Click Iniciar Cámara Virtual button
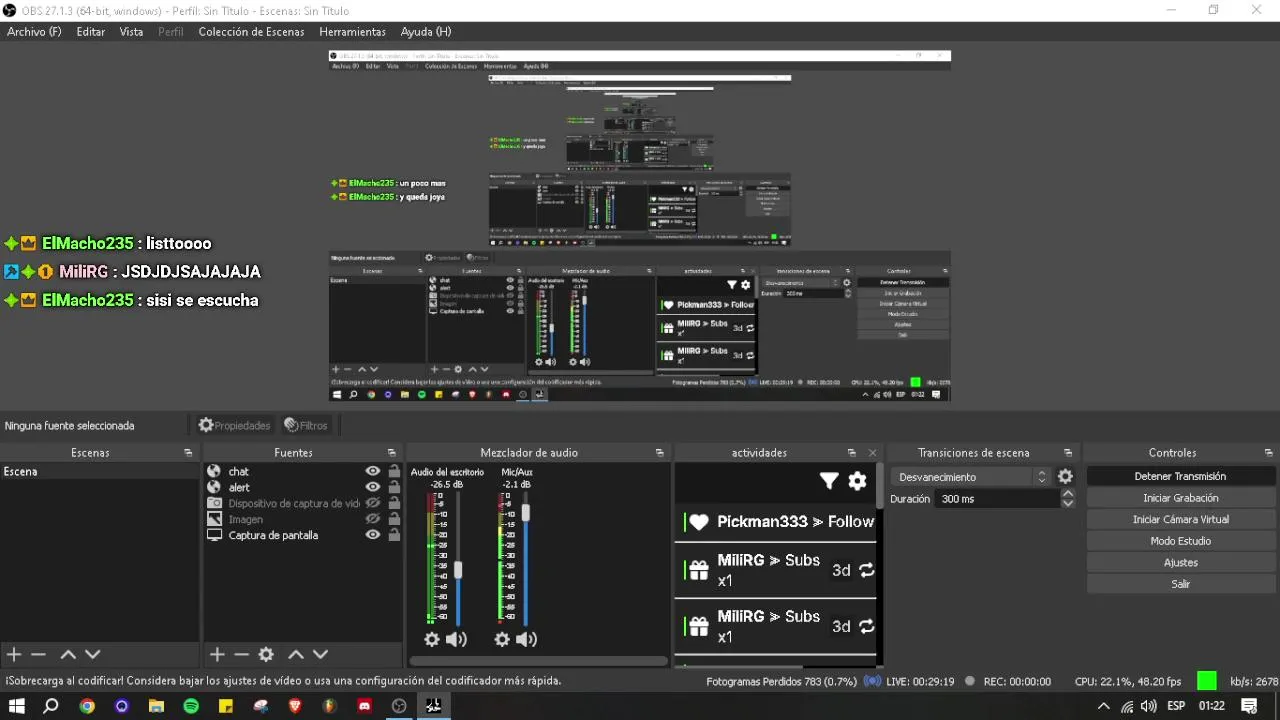The image size is (1280, 720). coord(1180,520)
